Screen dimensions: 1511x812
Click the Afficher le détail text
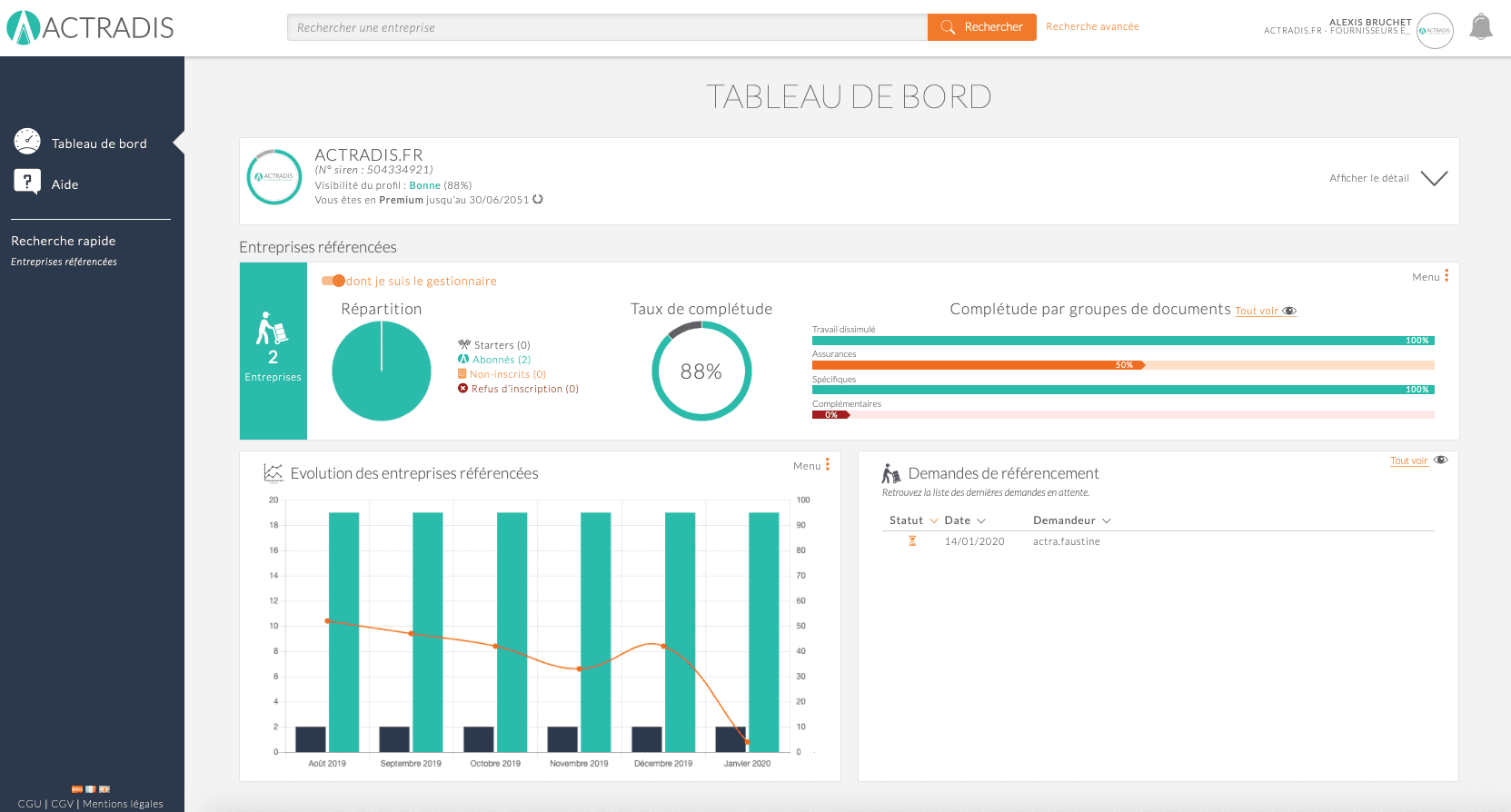click(x=1369, y=178)
